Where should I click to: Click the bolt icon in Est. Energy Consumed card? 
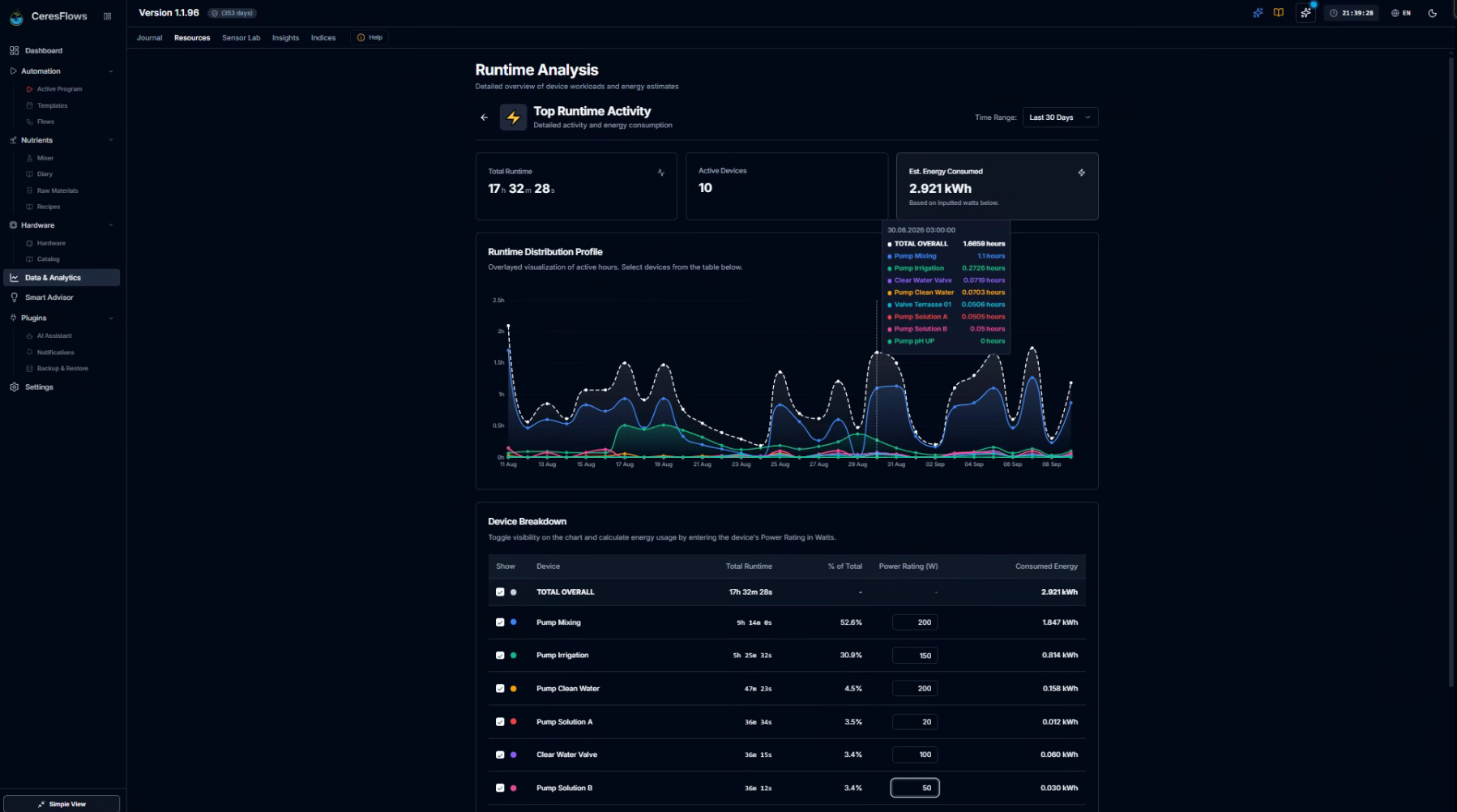click(x=1082, y=173)
